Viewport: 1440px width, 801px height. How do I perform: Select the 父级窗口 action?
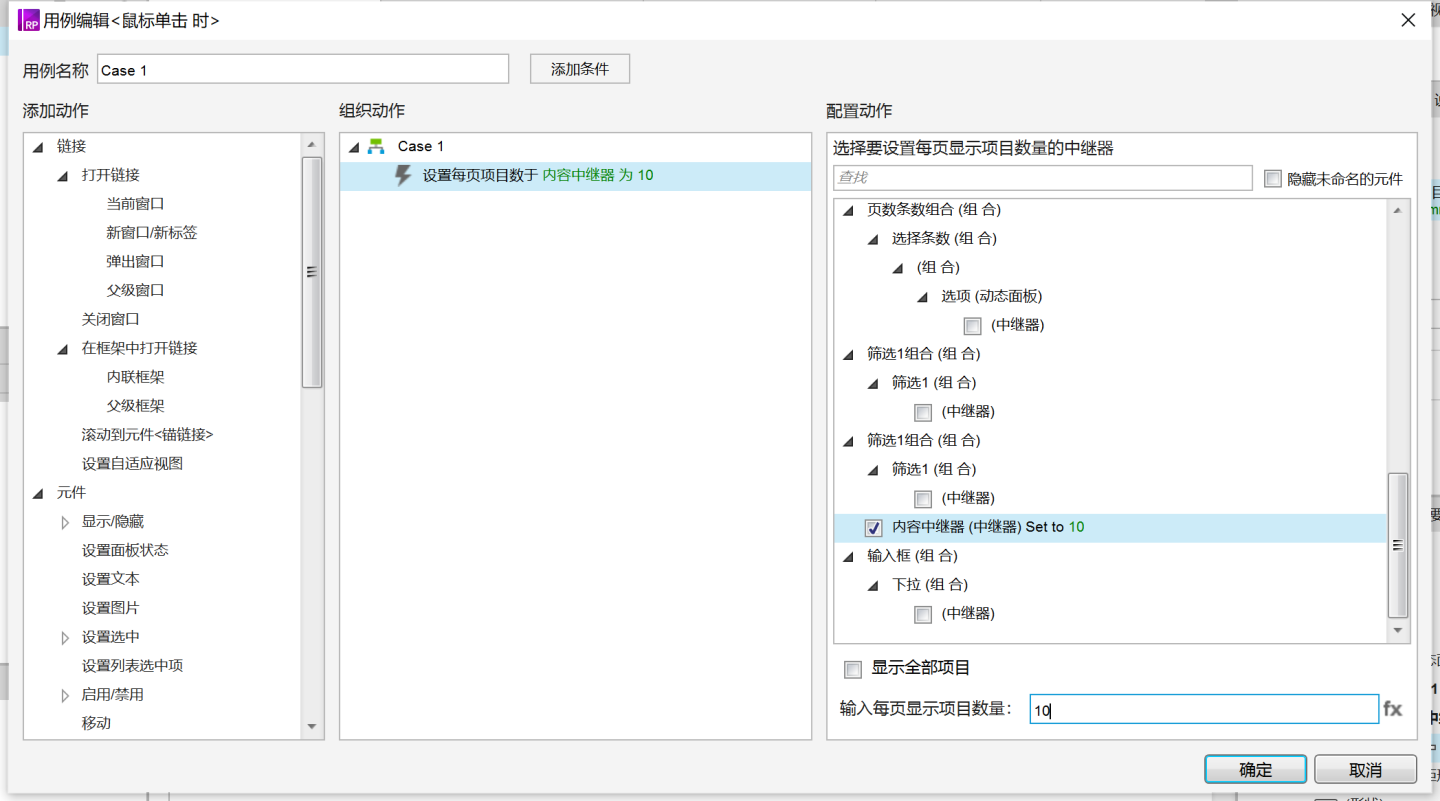[135, 291]
